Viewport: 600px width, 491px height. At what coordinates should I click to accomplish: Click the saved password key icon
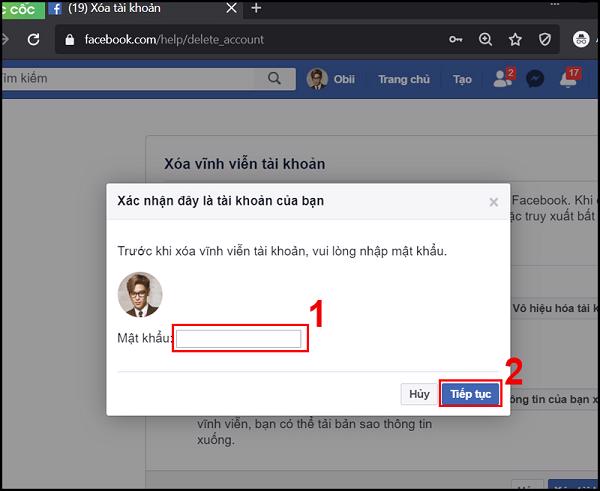[x=457, y=40]
